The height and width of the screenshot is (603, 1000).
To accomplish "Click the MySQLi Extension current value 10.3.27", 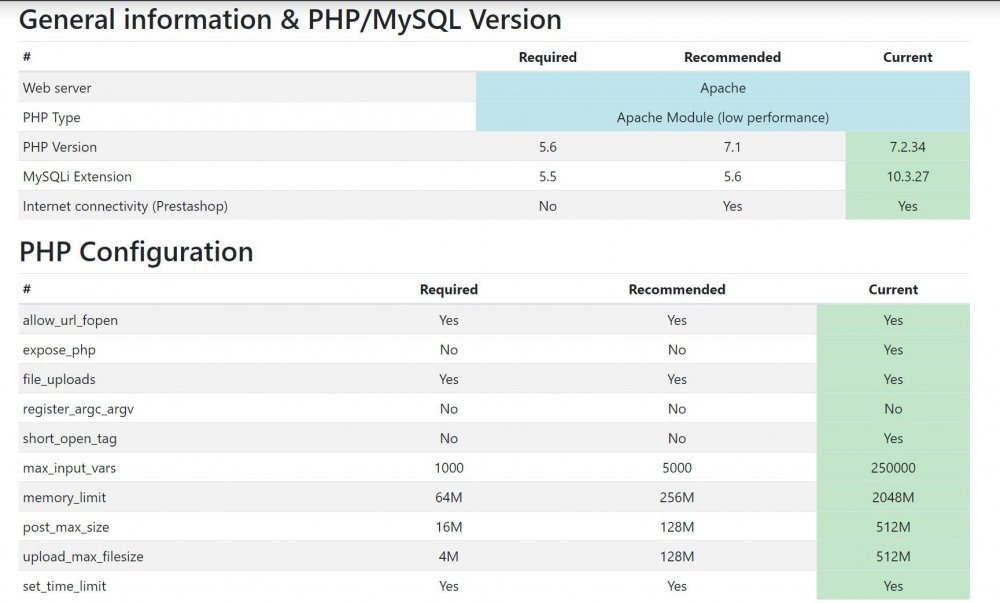I will click(907, 176).
